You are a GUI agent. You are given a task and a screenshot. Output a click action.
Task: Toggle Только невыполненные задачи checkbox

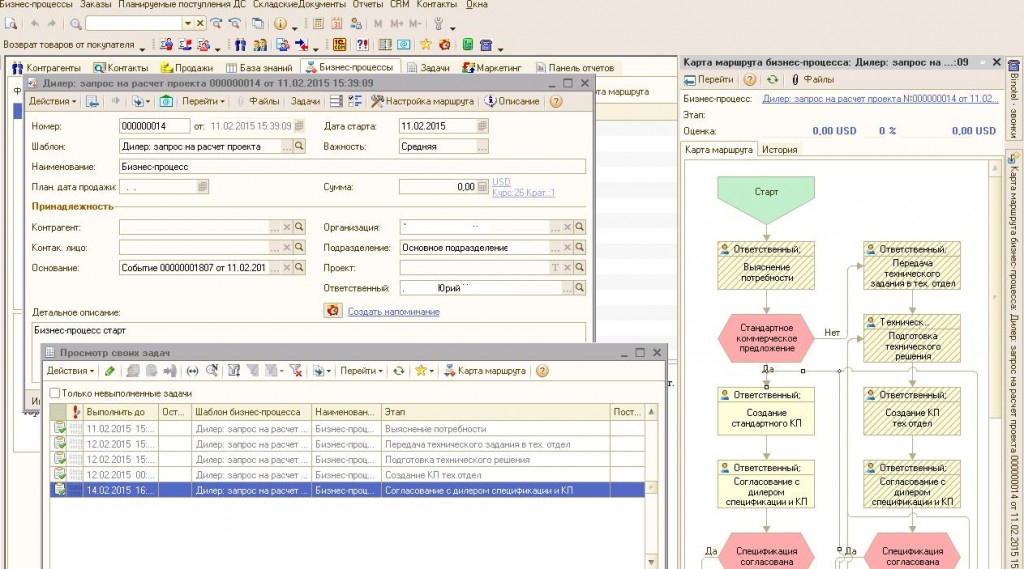pos(55,393)
